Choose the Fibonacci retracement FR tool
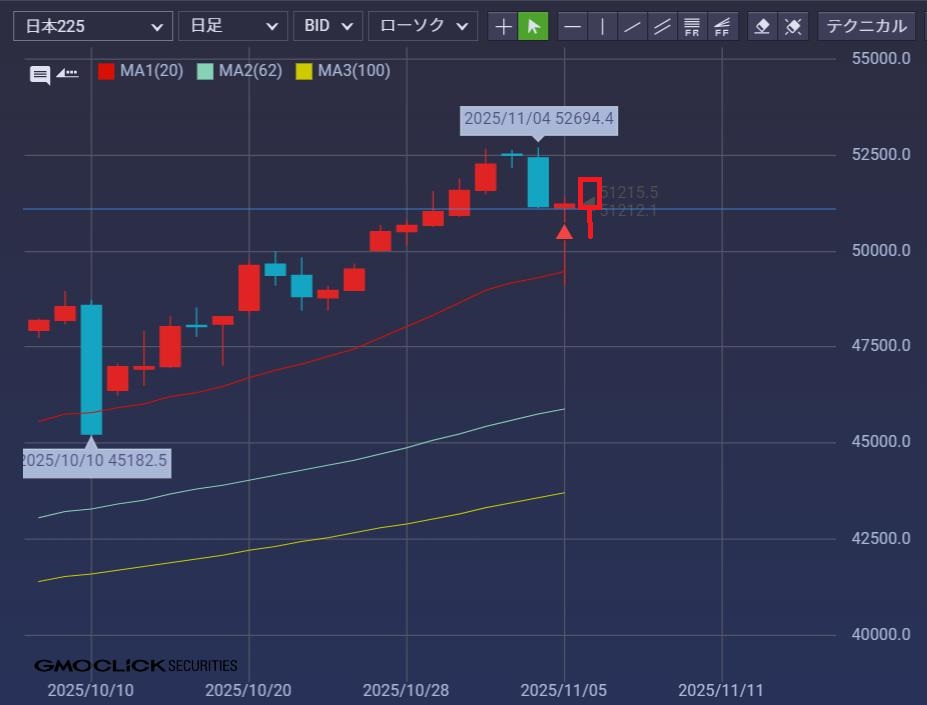Image resolution: width=927 pixels, height=705 pixels. tap(692, 27)
